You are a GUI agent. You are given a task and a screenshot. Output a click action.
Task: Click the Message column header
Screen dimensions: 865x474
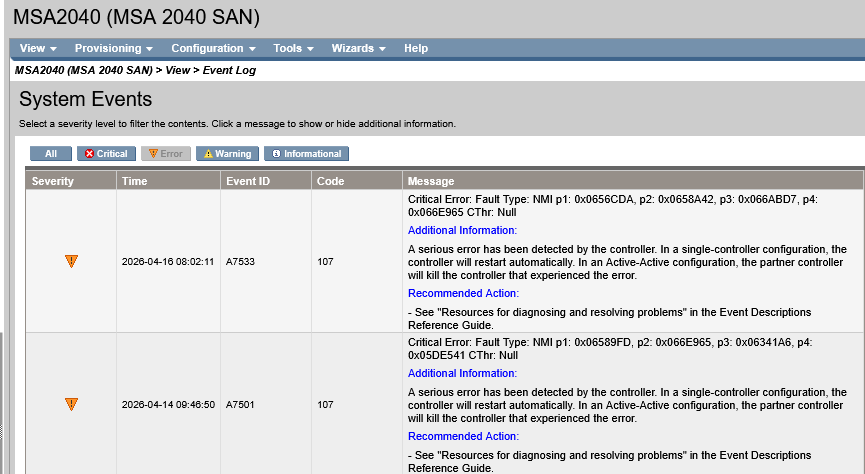[x=633, y=181]
